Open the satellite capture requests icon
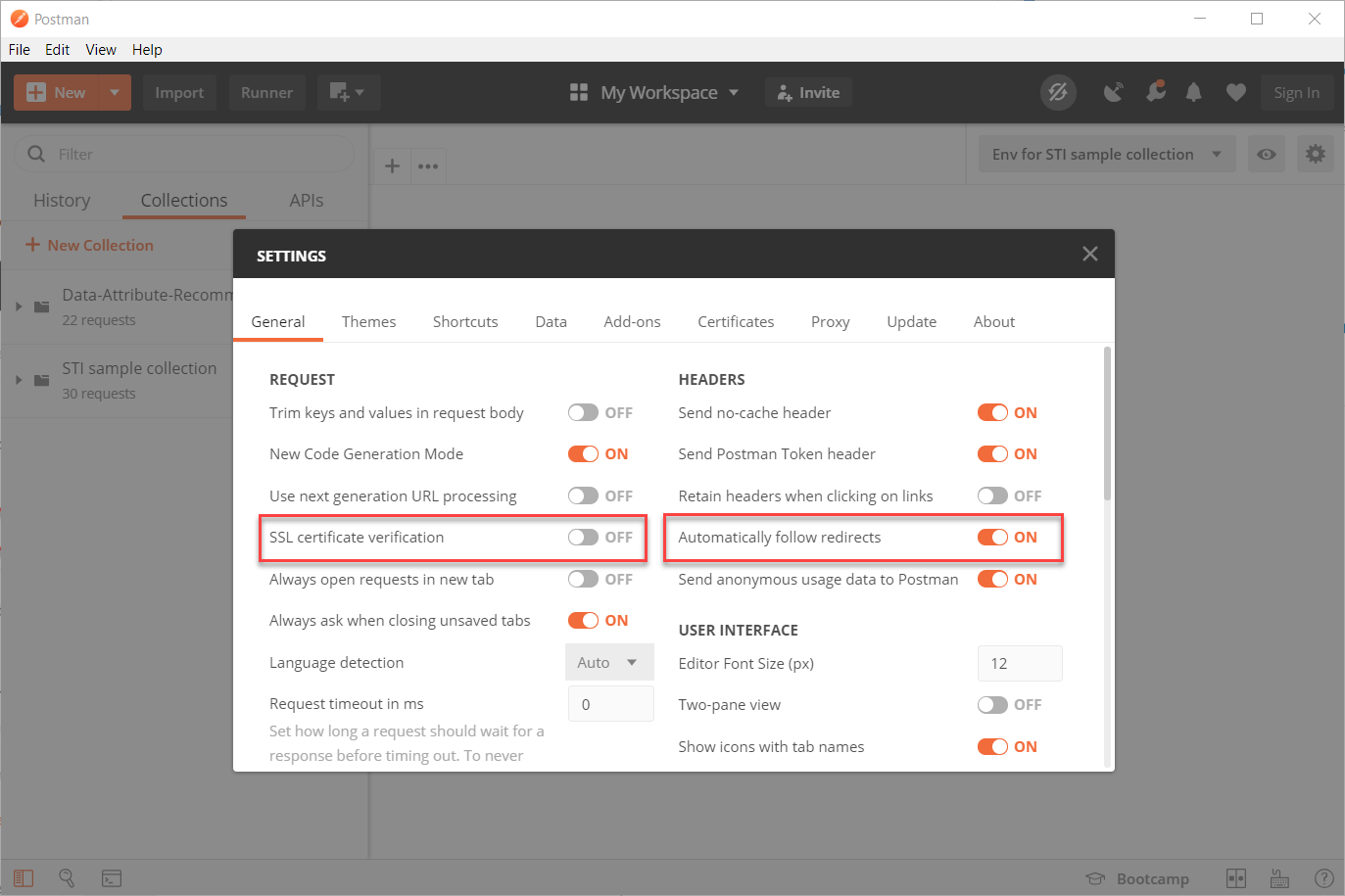 pos(1114,92)
